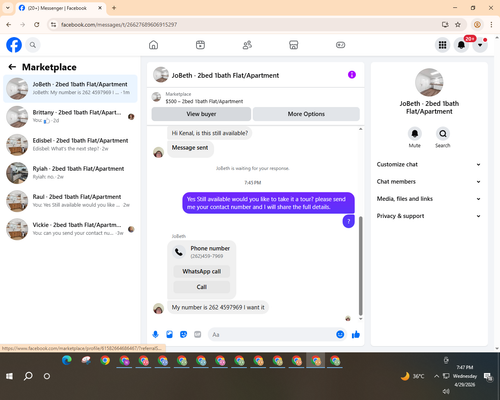The height and width of the screenshot is (400, 500).
Task: Search in conversation icon
Action: pos(443,134)
